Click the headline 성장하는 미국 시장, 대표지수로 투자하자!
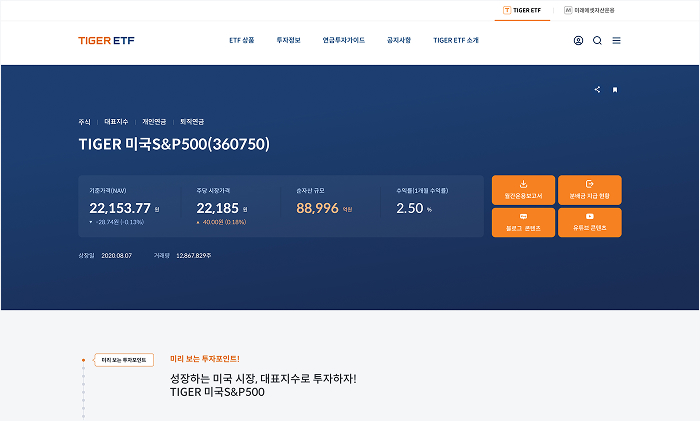The width and height of the screenshot is (700, 421). [263, 379]
